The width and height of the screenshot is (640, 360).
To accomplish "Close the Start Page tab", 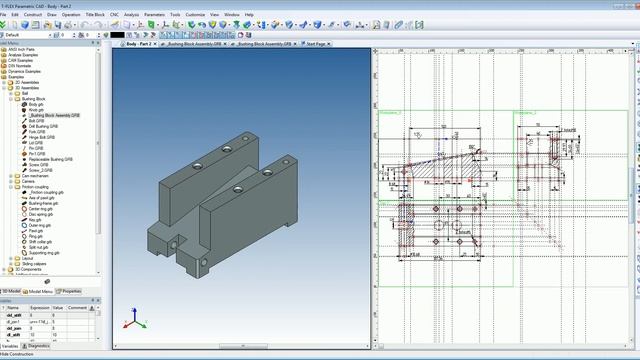I will pyautogui.click(x=329, y=44).
